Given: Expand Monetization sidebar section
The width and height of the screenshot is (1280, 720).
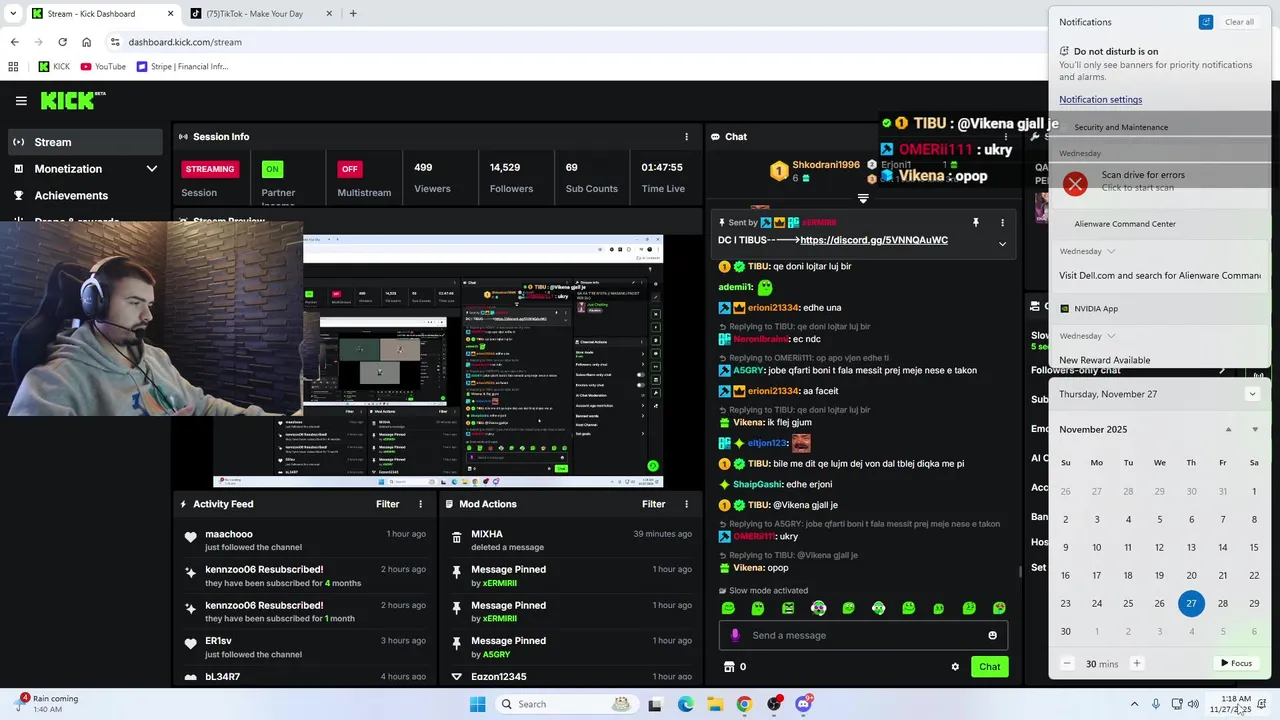Looking at the screenshot, I should [x=152, y=169].
